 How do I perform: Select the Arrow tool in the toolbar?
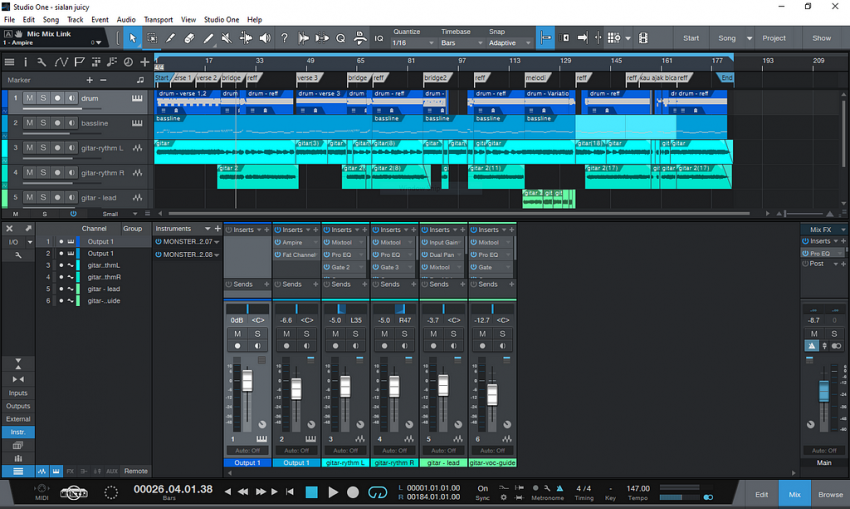[133, 38]
